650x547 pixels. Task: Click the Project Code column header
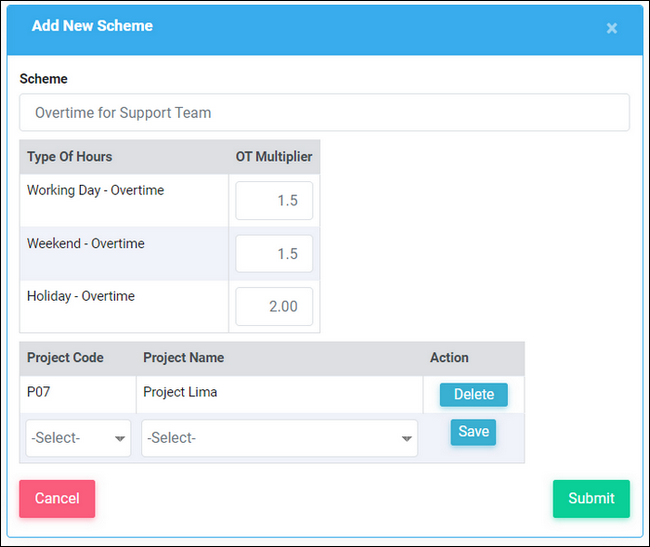point(65,358)
